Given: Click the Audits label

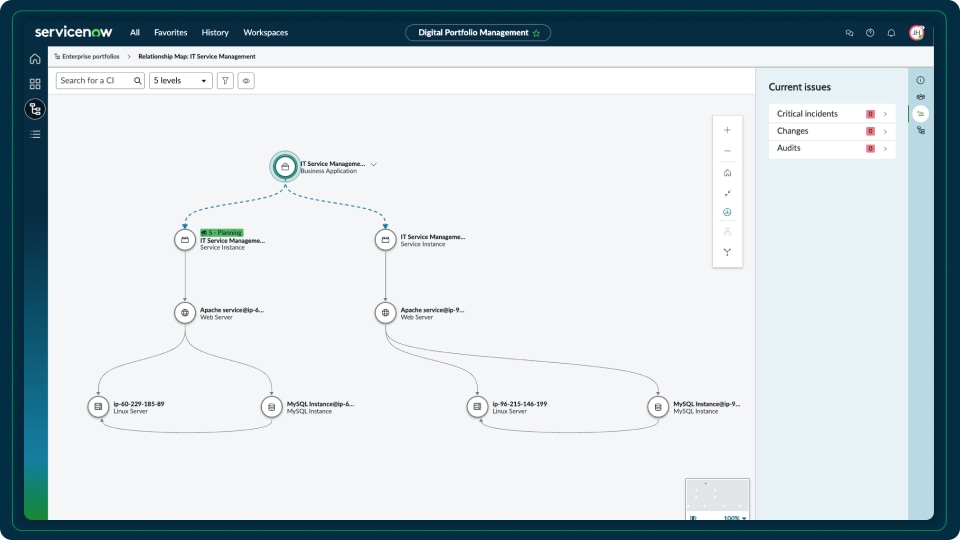Looking at the screenshot, I should pos(789,148).
